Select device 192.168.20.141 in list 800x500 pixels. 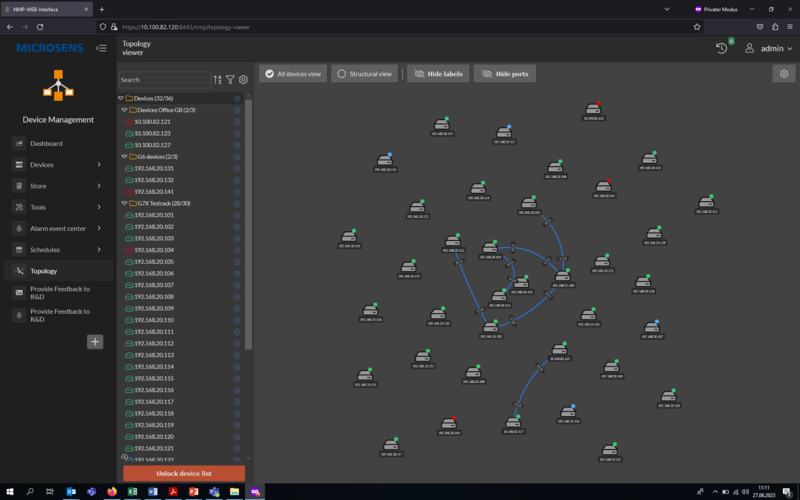[154, 191]
